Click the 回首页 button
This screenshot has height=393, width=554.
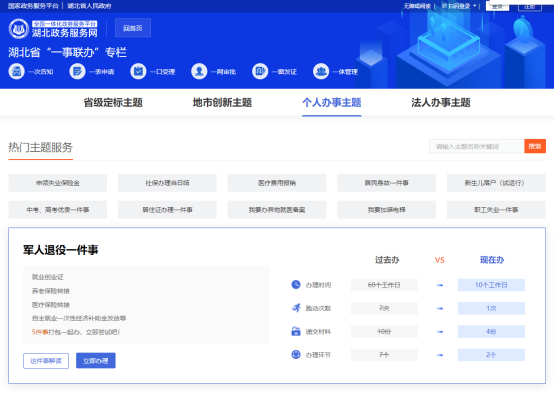[133, 28]
